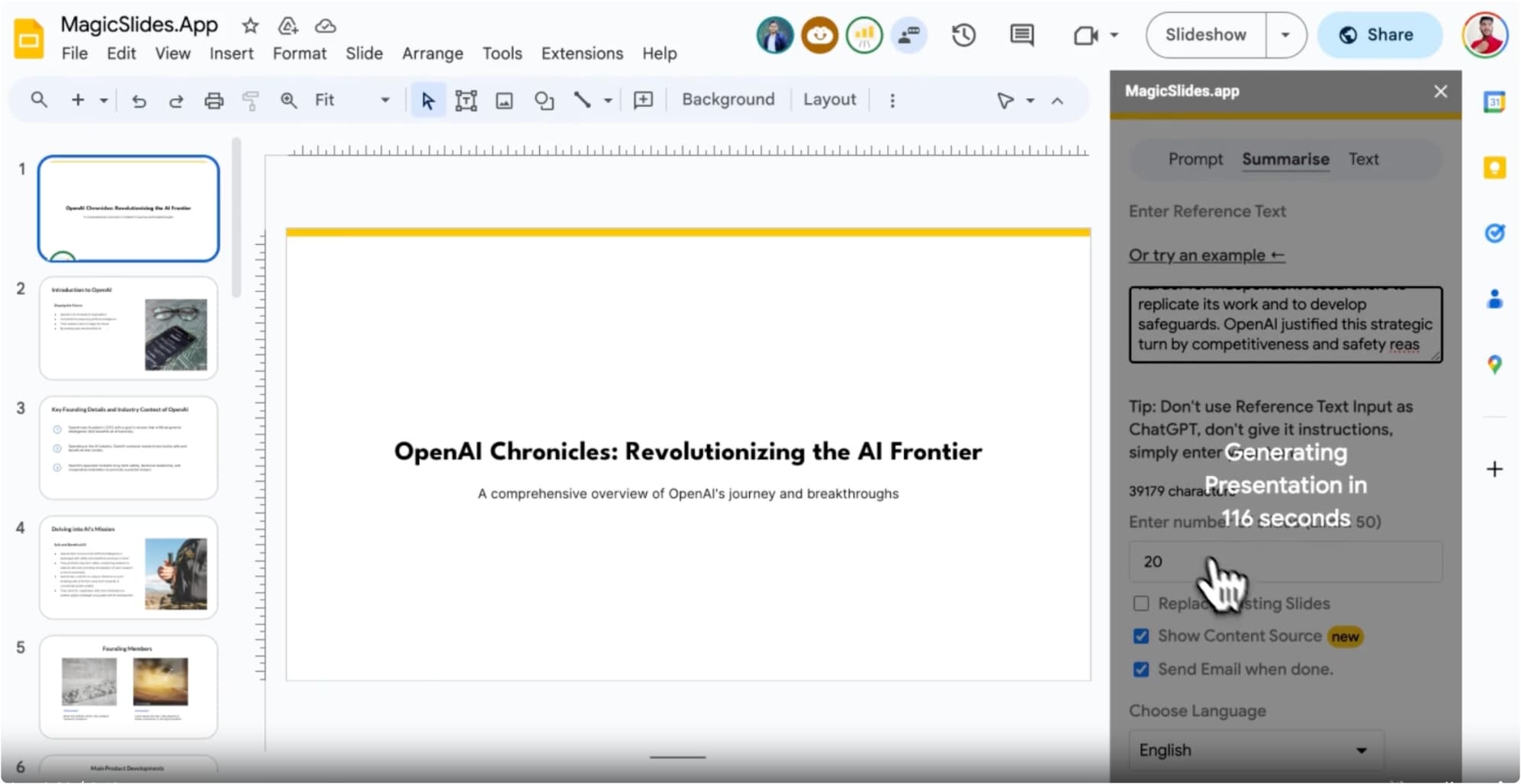The width and height of the screenshot is (1521, 784).
Task: Collapse the menus with up chevron
Action: tap(1057, 100)
